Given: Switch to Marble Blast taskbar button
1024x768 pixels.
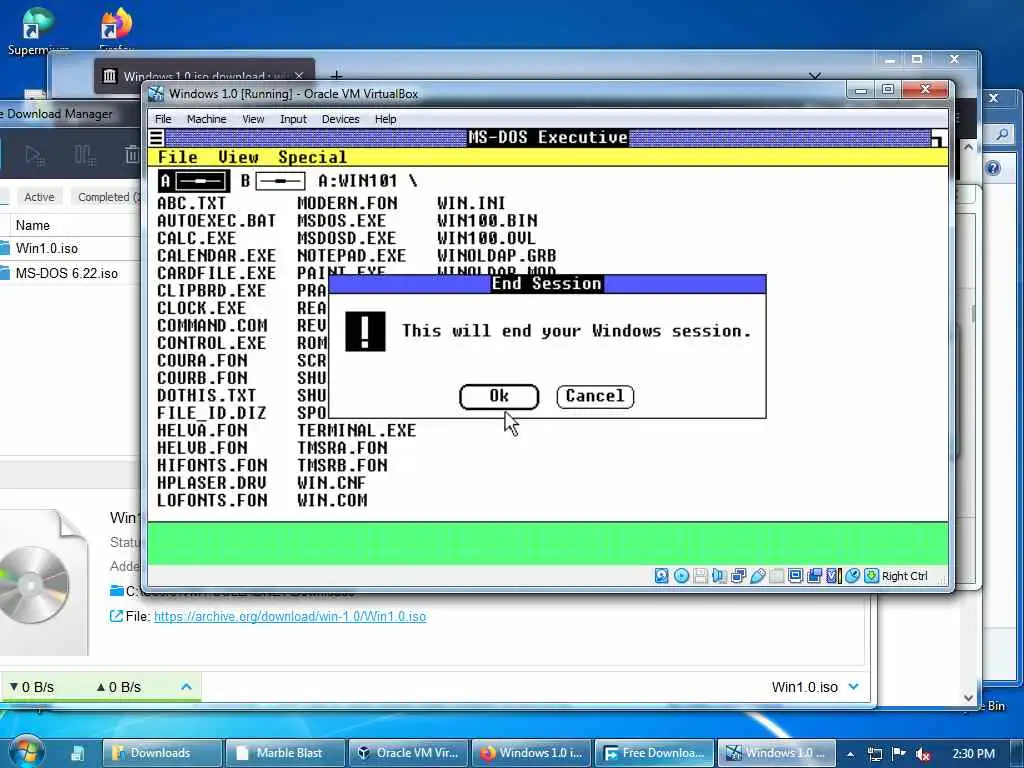Looking at the screenshot, I should 285,753.
